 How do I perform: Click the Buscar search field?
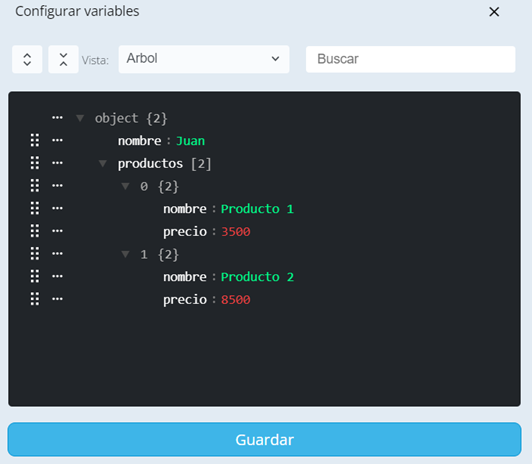point(411,59)
